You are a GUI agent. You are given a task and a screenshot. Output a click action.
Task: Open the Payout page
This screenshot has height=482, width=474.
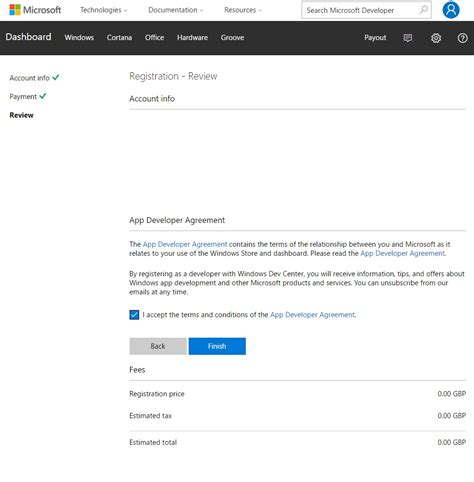click(x=375, y=38)
